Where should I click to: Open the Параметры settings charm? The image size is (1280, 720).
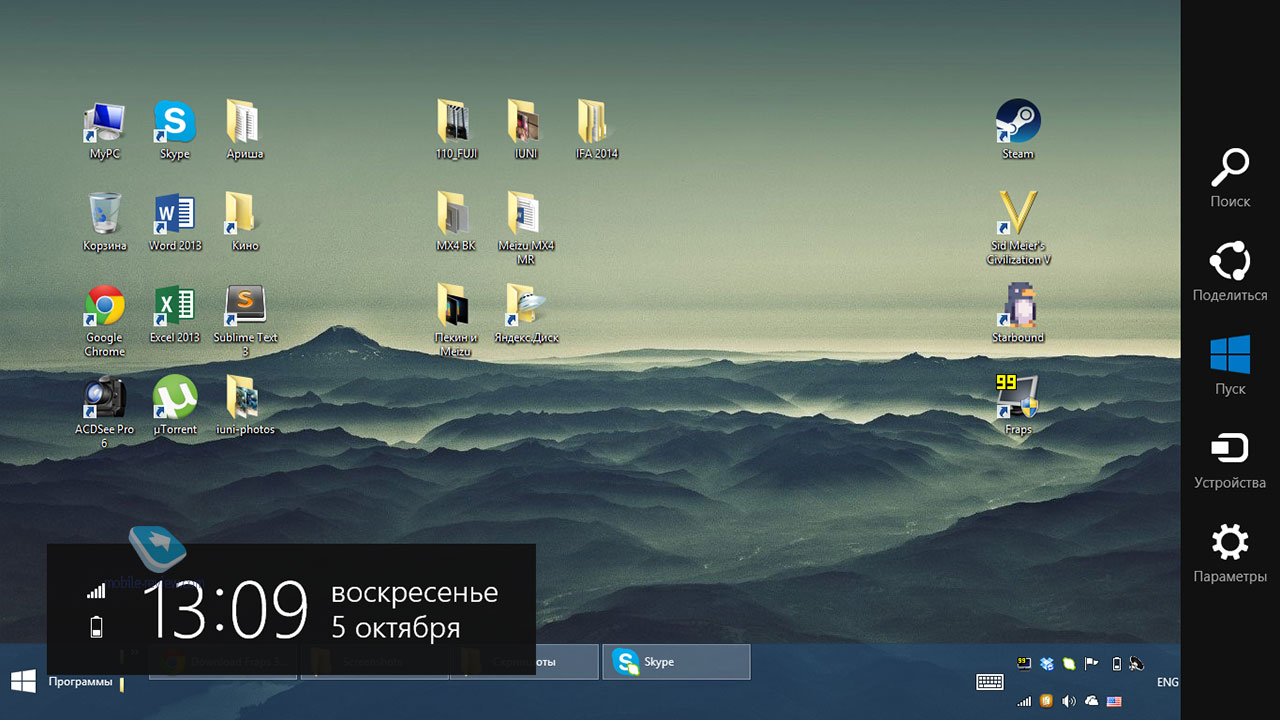tap(1230, 553)
